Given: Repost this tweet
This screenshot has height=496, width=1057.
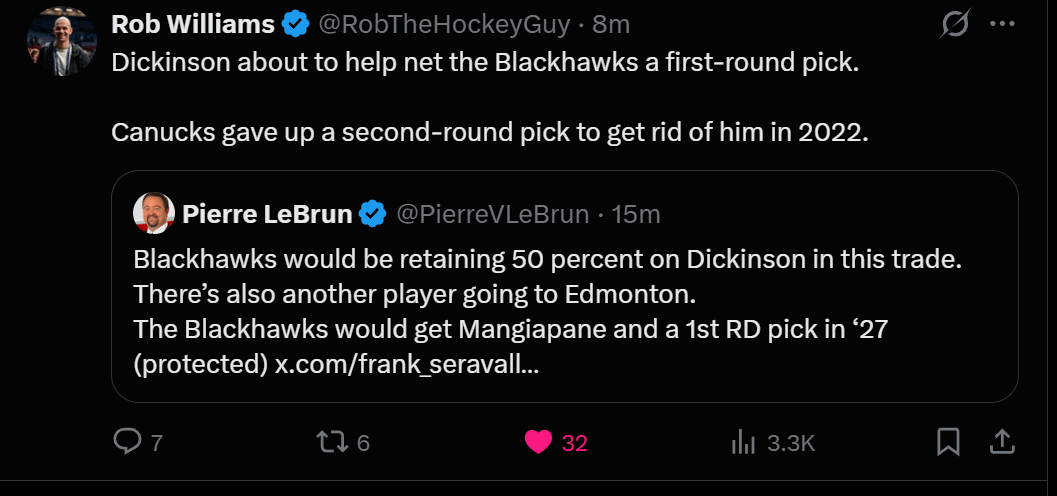Looking at the screenshot, I should pyautogui.click(x=330, y=441).
